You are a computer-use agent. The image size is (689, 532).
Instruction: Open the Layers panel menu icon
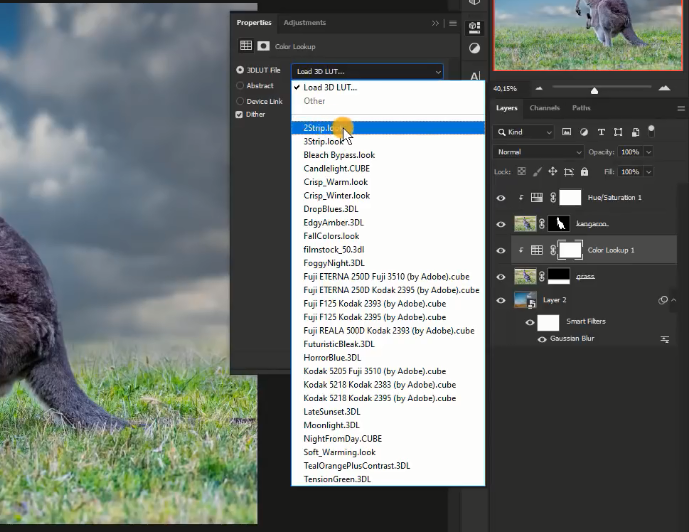(x=679, y=108)
